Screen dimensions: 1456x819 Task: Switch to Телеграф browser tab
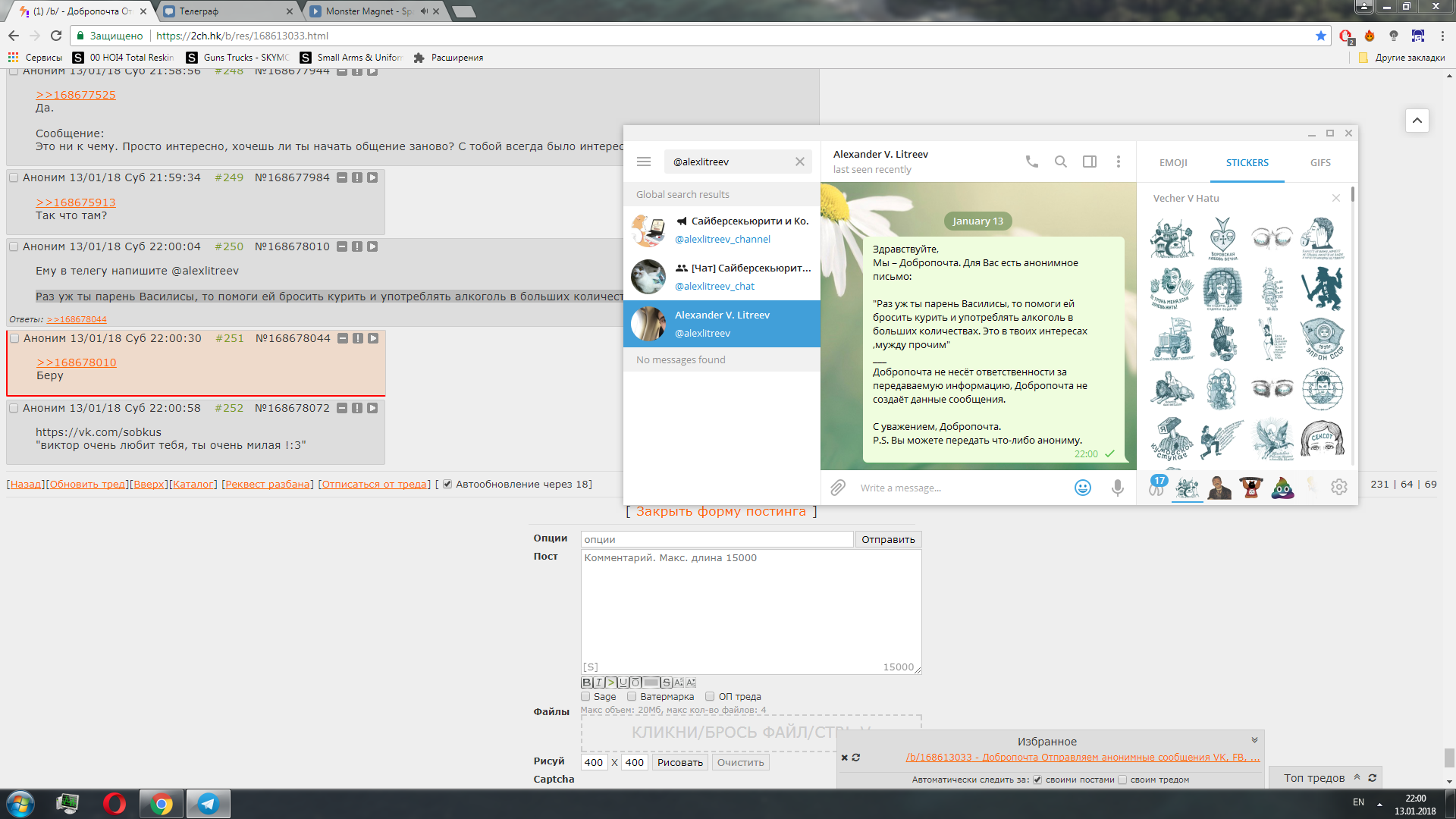pos(228,11)
